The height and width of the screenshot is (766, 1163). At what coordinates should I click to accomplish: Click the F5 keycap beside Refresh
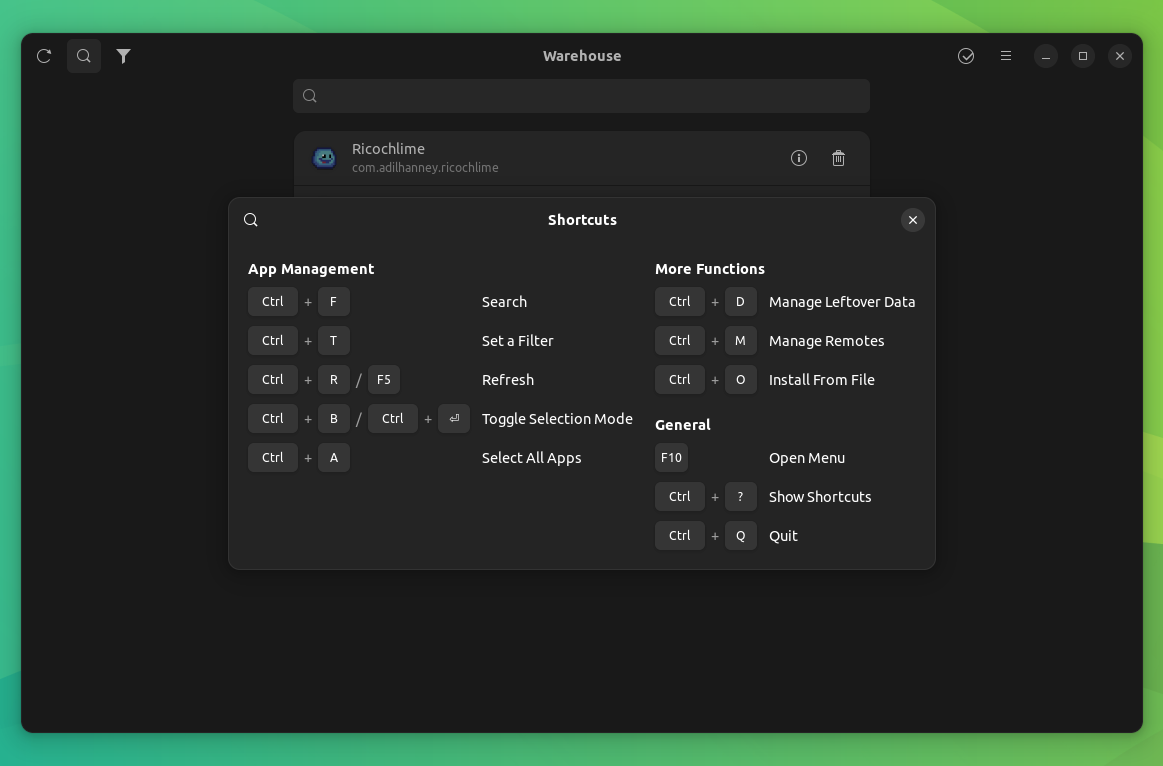point(384,379)
